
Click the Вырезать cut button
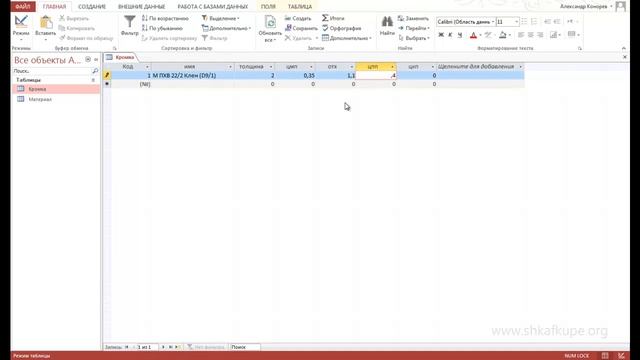click(x=74, y=18)
